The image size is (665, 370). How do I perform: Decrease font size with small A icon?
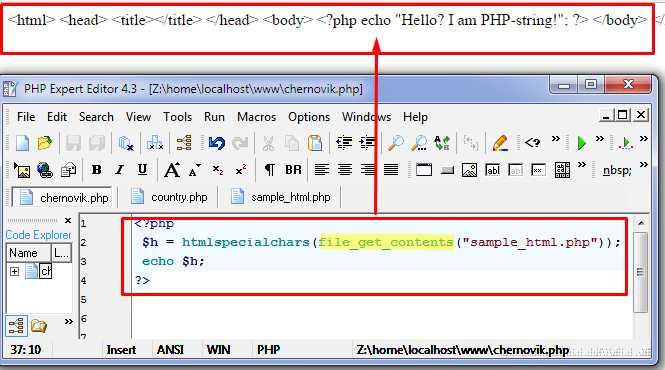tap(195, 171)
